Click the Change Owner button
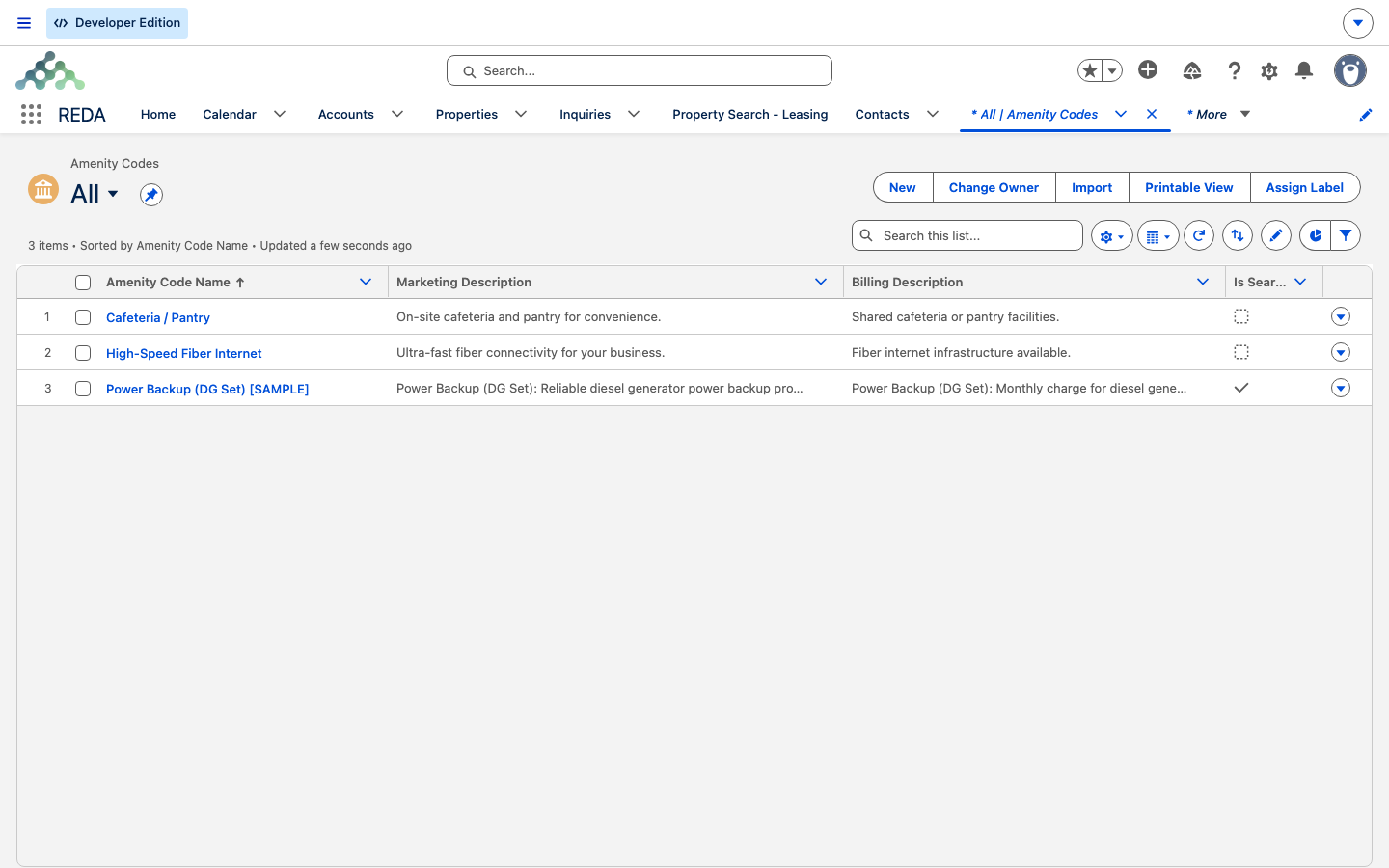Image resolution: width=1389 pixels, height=868 pixels. (x=994, y=187)
